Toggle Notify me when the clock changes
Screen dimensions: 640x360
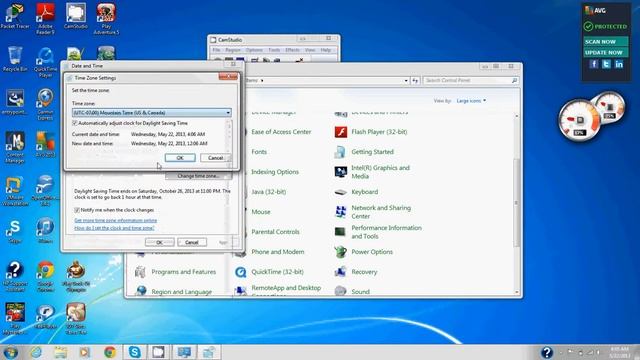[77, 210]
